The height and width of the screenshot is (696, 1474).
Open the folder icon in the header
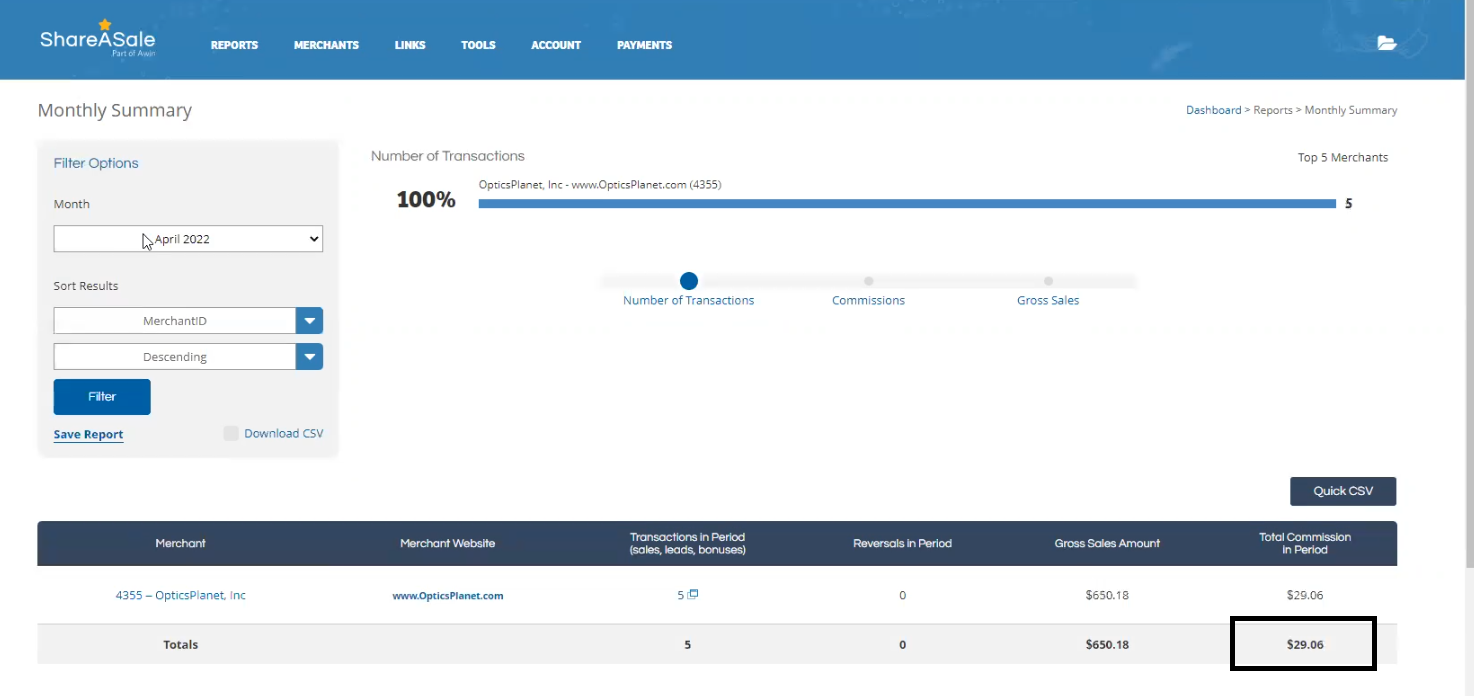click(1386, 43)
